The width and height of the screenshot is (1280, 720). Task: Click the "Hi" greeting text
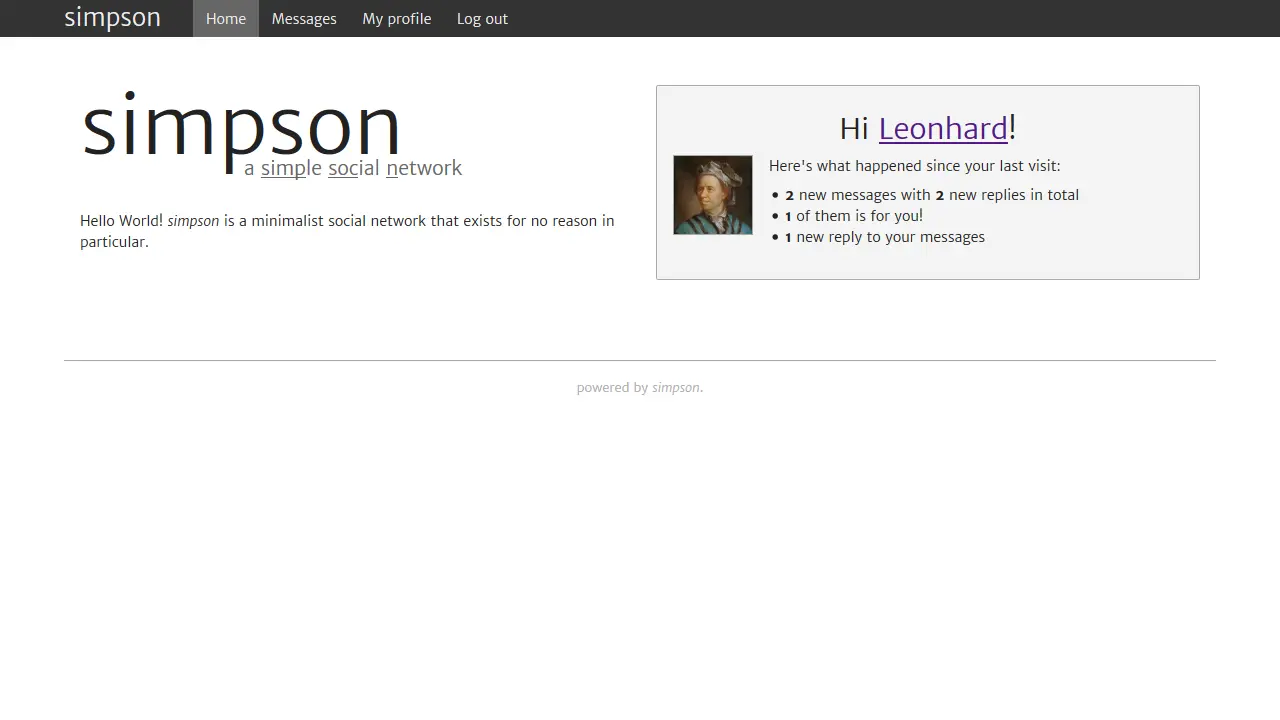pyautogui.click(x=854, y=128)
